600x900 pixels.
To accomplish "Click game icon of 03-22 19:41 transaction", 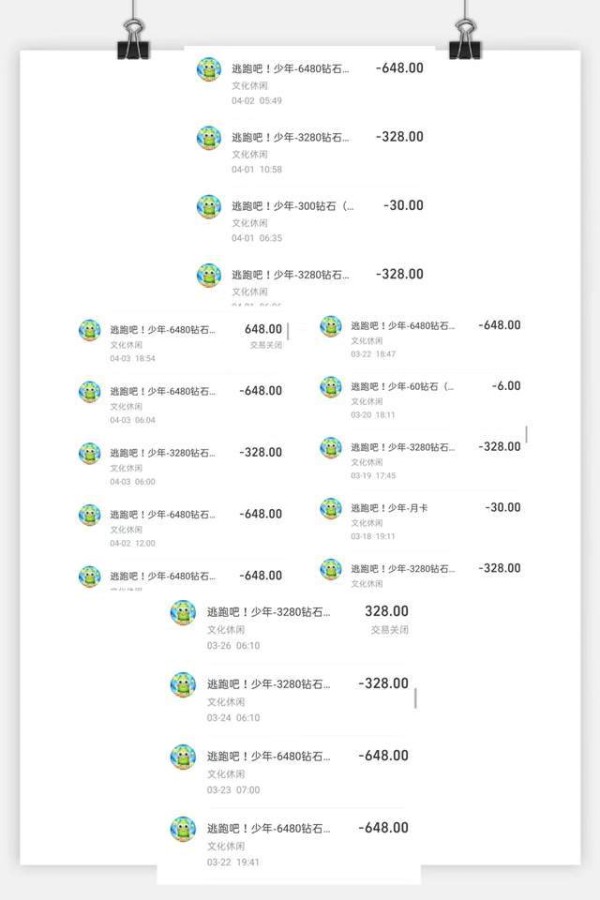I will click(x=182, y=829).
